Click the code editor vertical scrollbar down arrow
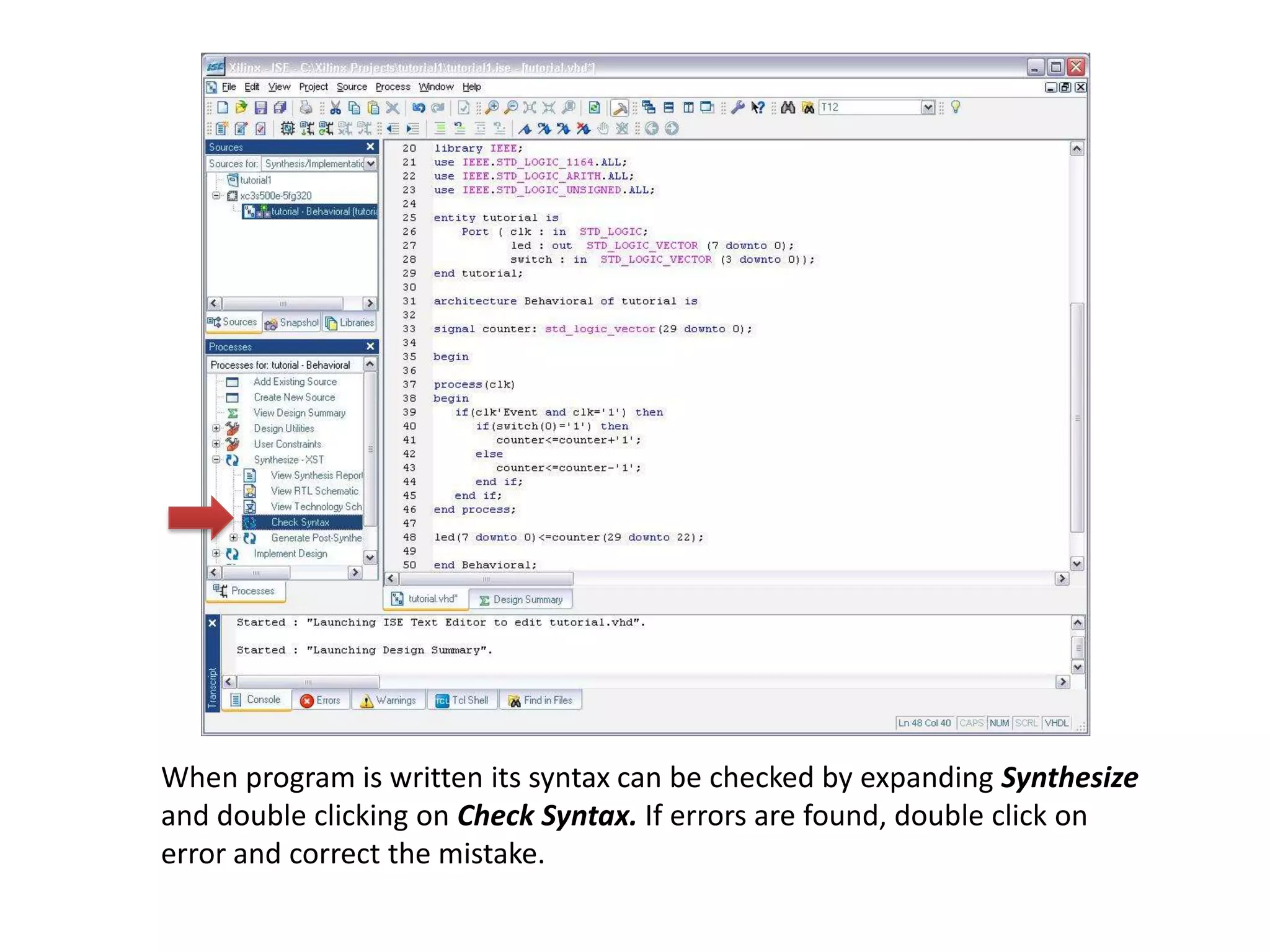This screenshot has width=1270, height=952. click(1077, 563)
